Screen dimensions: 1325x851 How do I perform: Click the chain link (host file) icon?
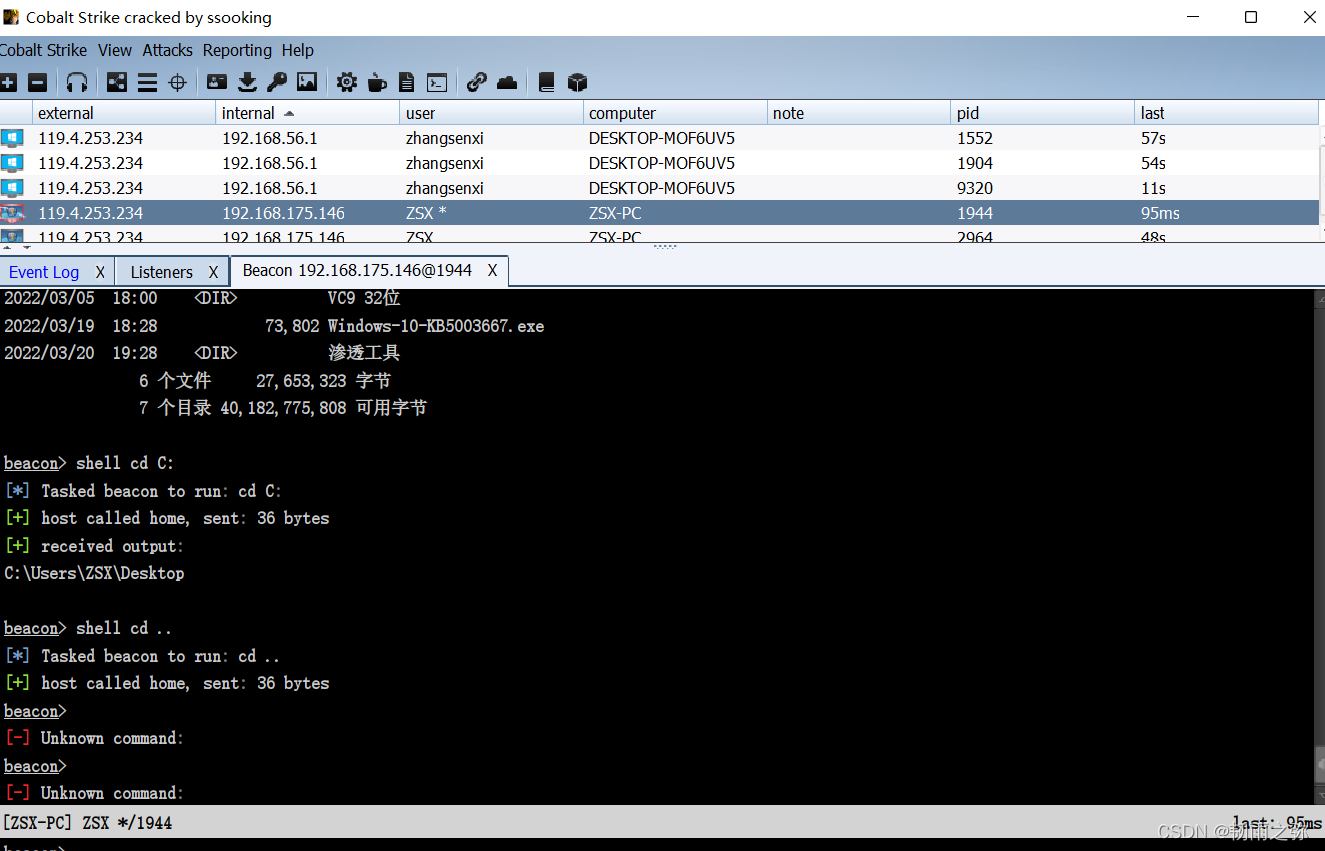477,82
